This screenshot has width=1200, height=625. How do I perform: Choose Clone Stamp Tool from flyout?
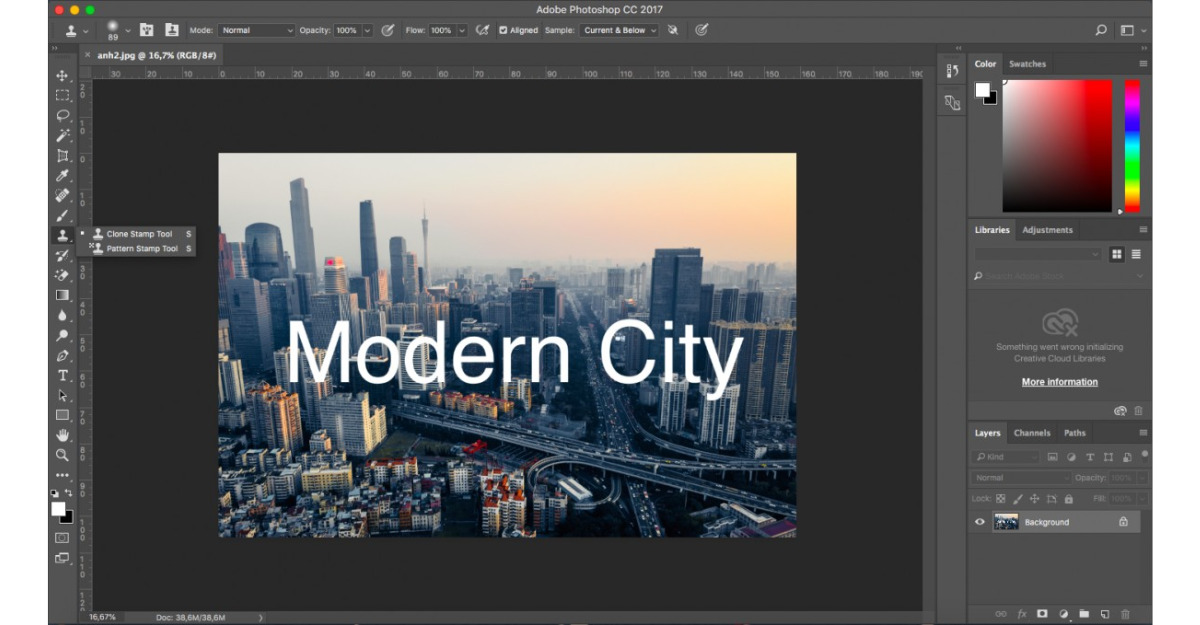(140, 234)
